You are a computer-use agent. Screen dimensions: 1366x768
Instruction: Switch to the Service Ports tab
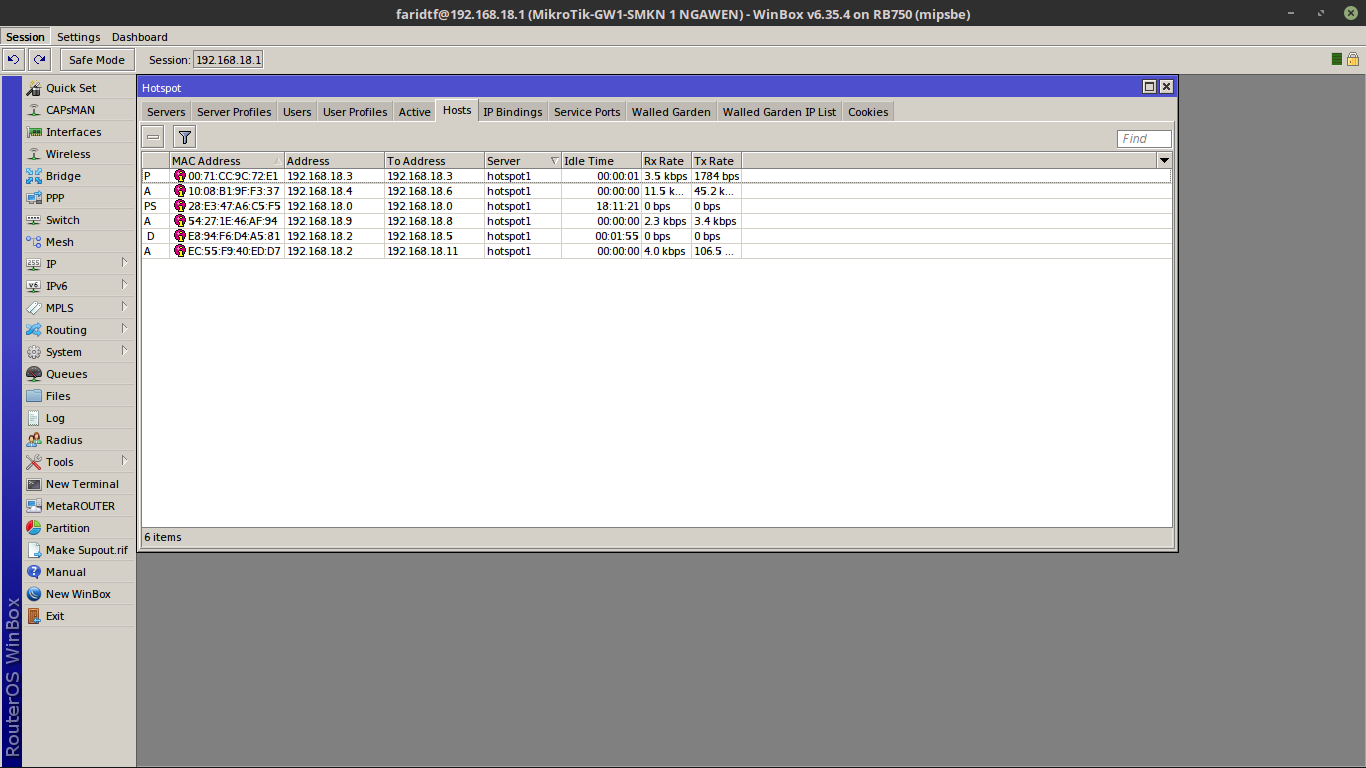[587, 112]
